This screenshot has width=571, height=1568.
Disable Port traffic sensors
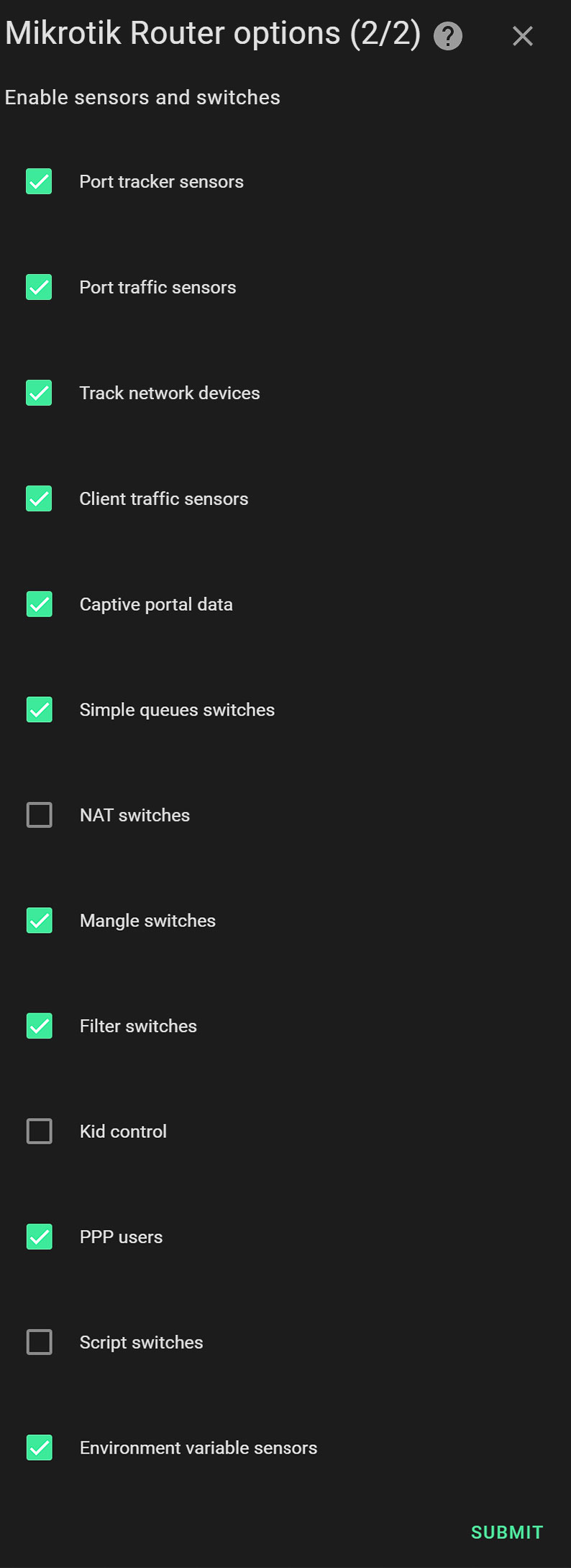click(x=38, y=287)
